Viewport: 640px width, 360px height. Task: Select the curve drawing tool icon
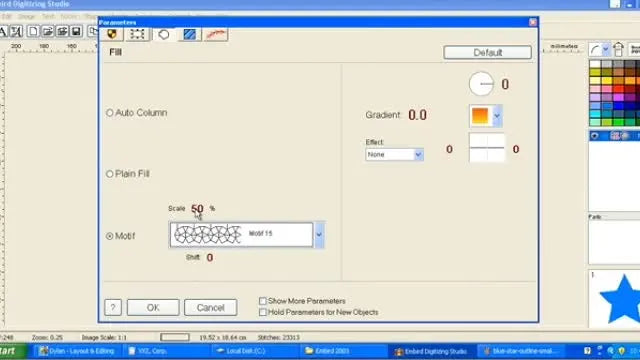point(596,49)
